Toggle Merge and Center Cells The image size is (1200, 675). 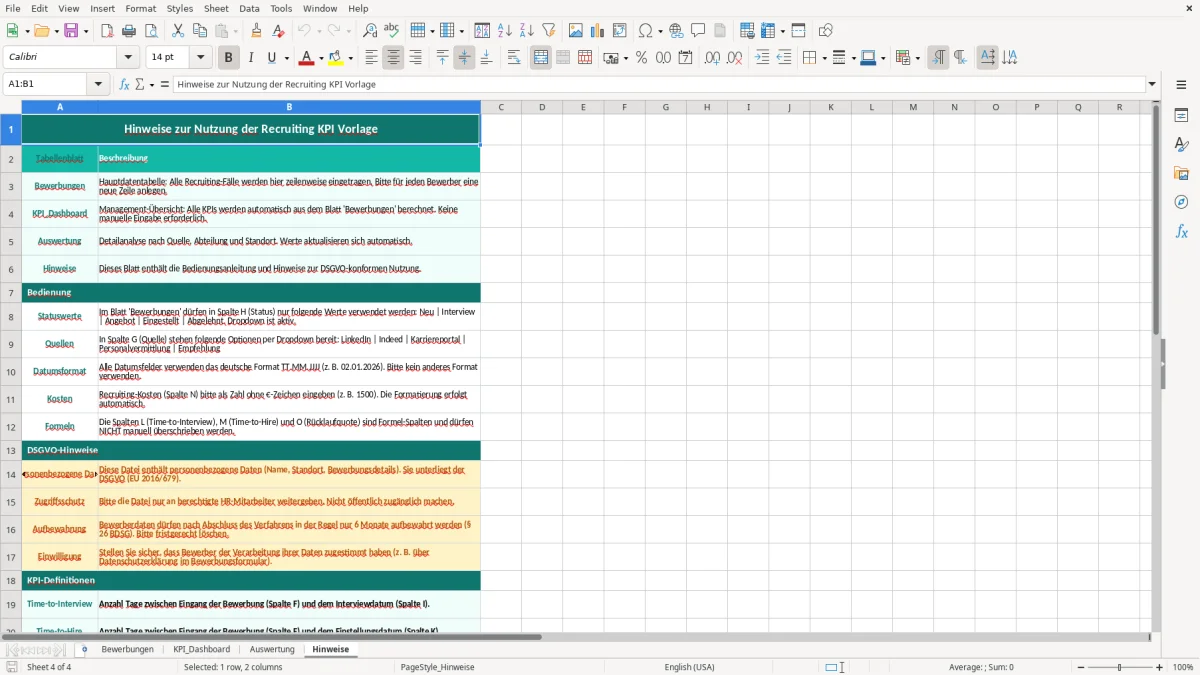pos(541,58)
